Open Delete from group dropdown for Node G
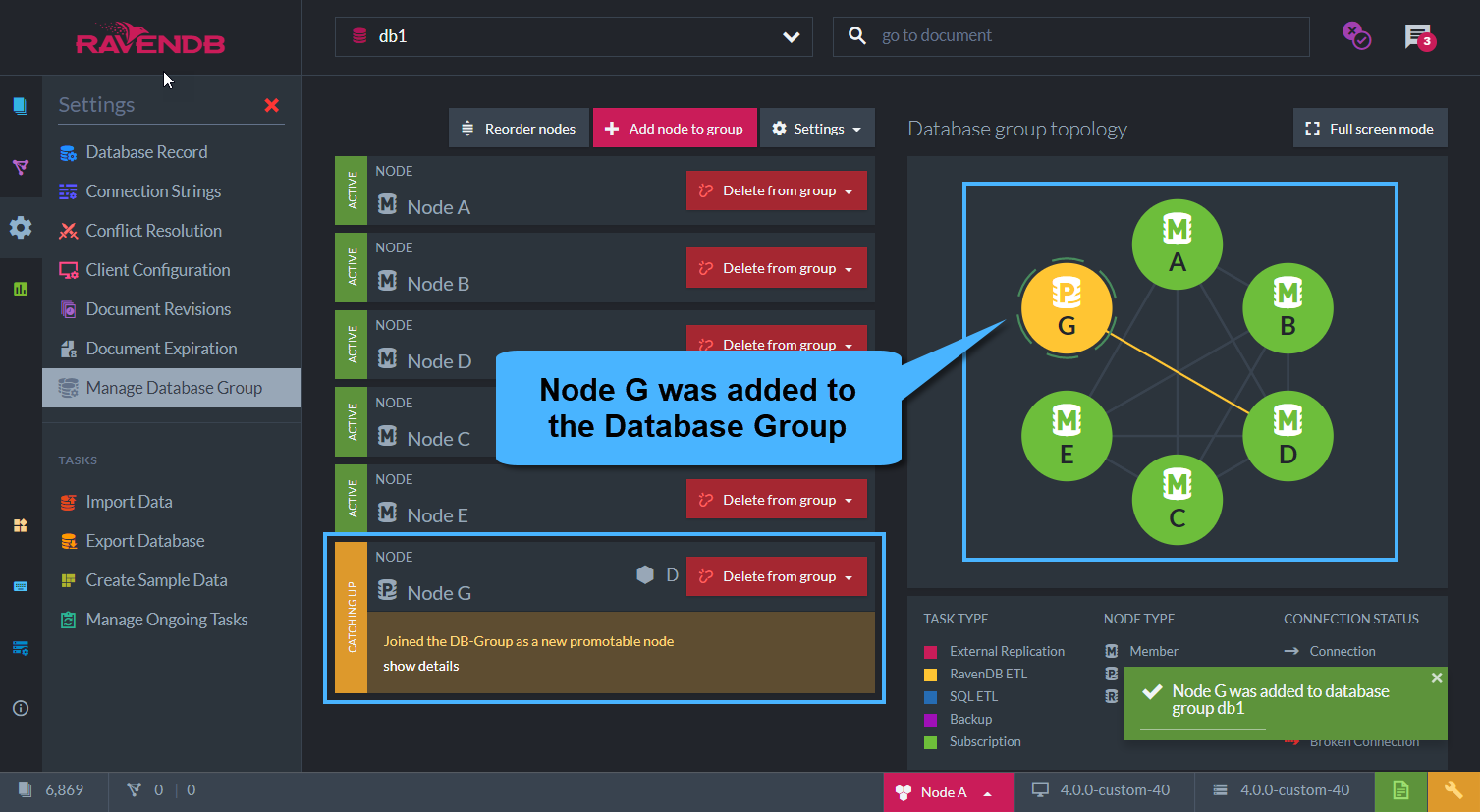1480x812 pixels. tap(777, 576)
